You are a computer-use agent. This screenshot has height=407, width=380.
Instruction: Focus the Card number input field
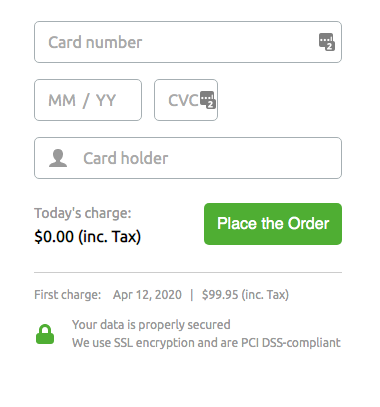click(188, 42)
